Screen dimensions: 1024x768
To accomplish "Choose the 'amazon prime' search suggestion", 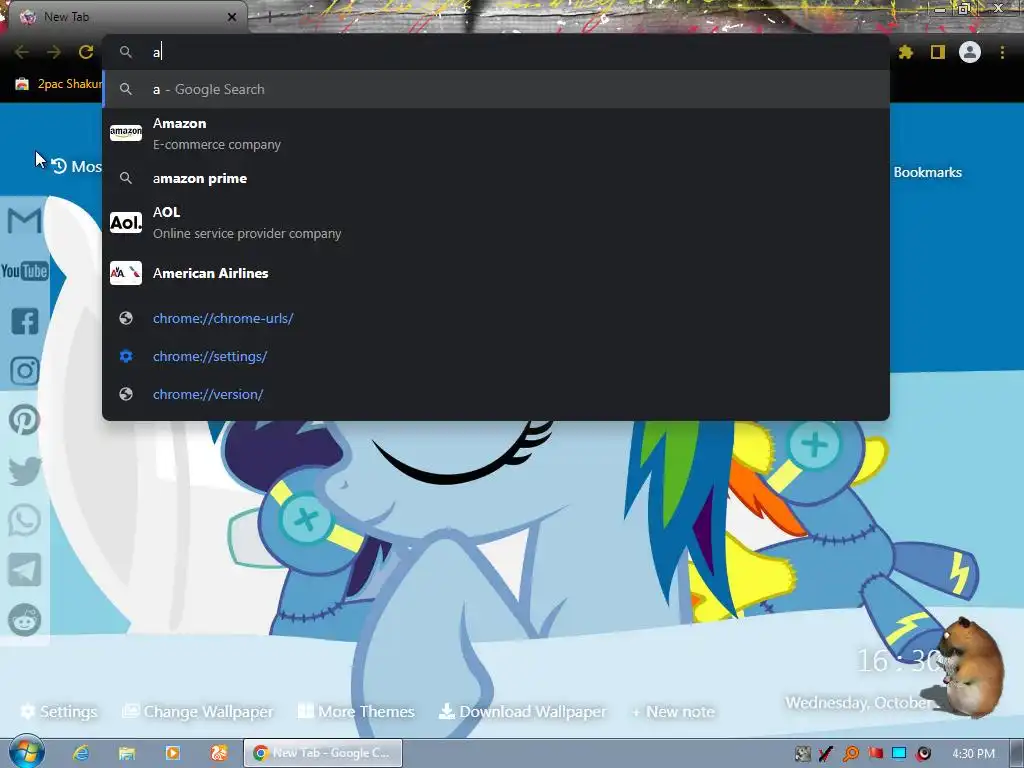I will tap(496, 178).
